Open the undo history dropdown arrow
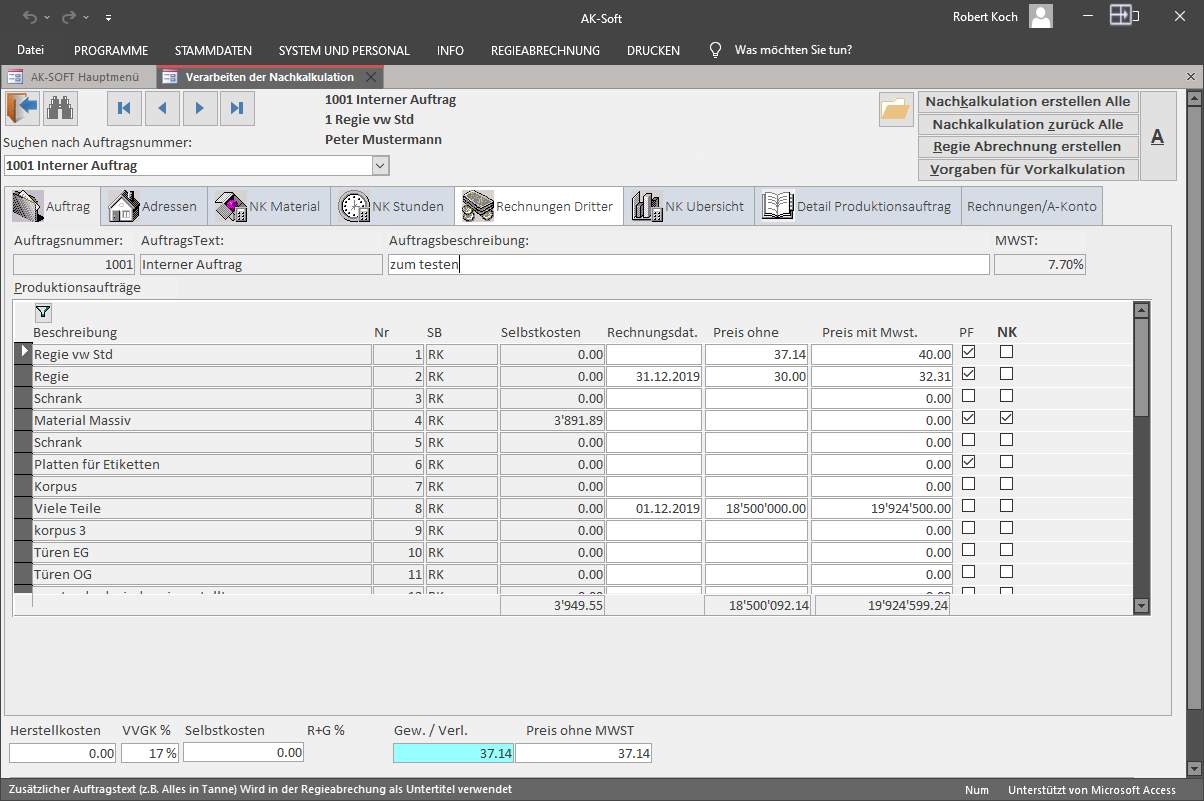Viewport: 1204px width, 801px height. pos(46,18)
